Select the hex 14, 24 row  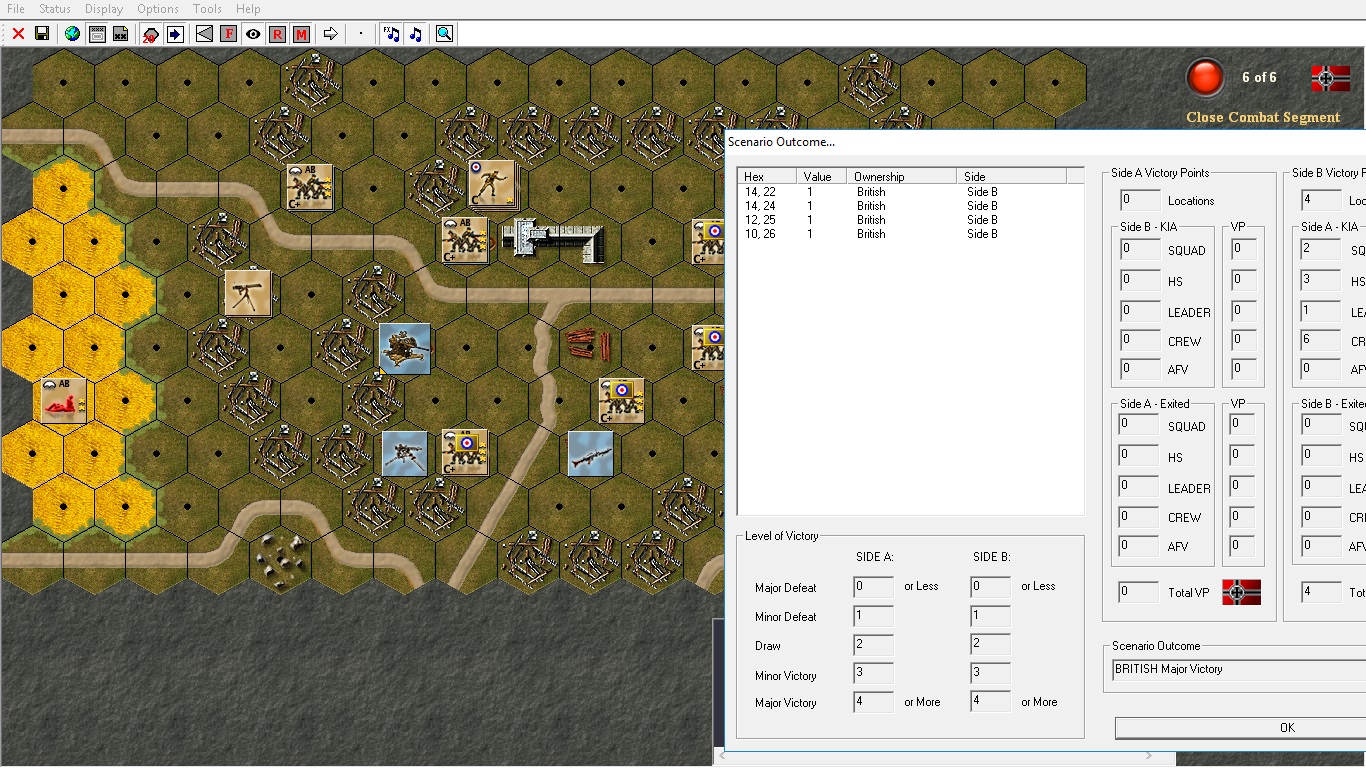(x=910, y=206)
